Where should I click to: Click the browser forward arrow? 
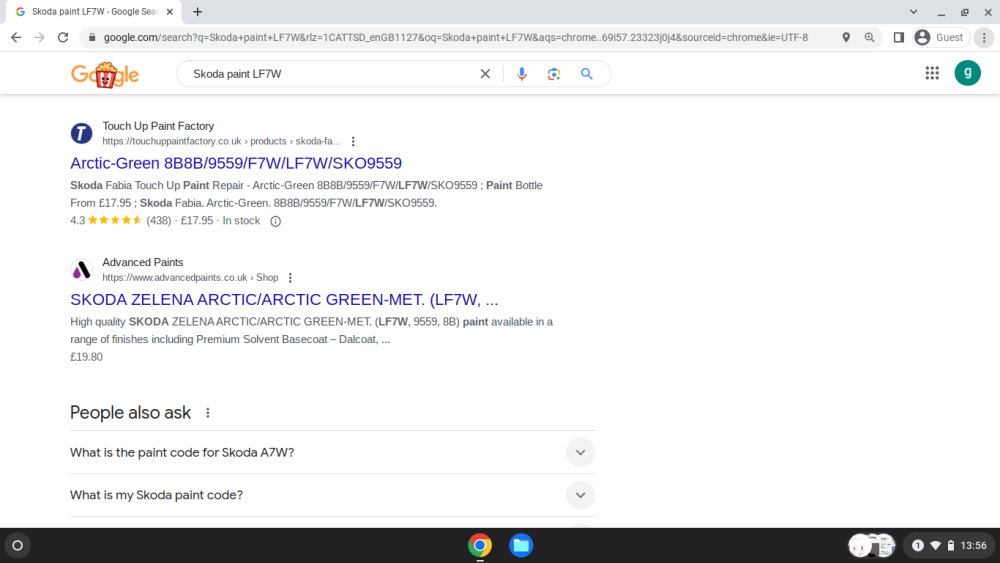40,38
